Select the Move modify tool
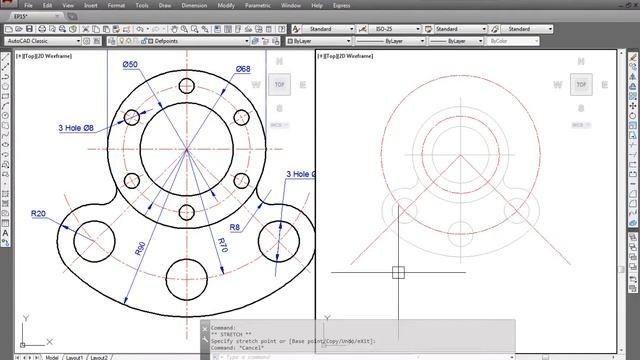This screenshot has width=640, height=360. coord(633,106)
